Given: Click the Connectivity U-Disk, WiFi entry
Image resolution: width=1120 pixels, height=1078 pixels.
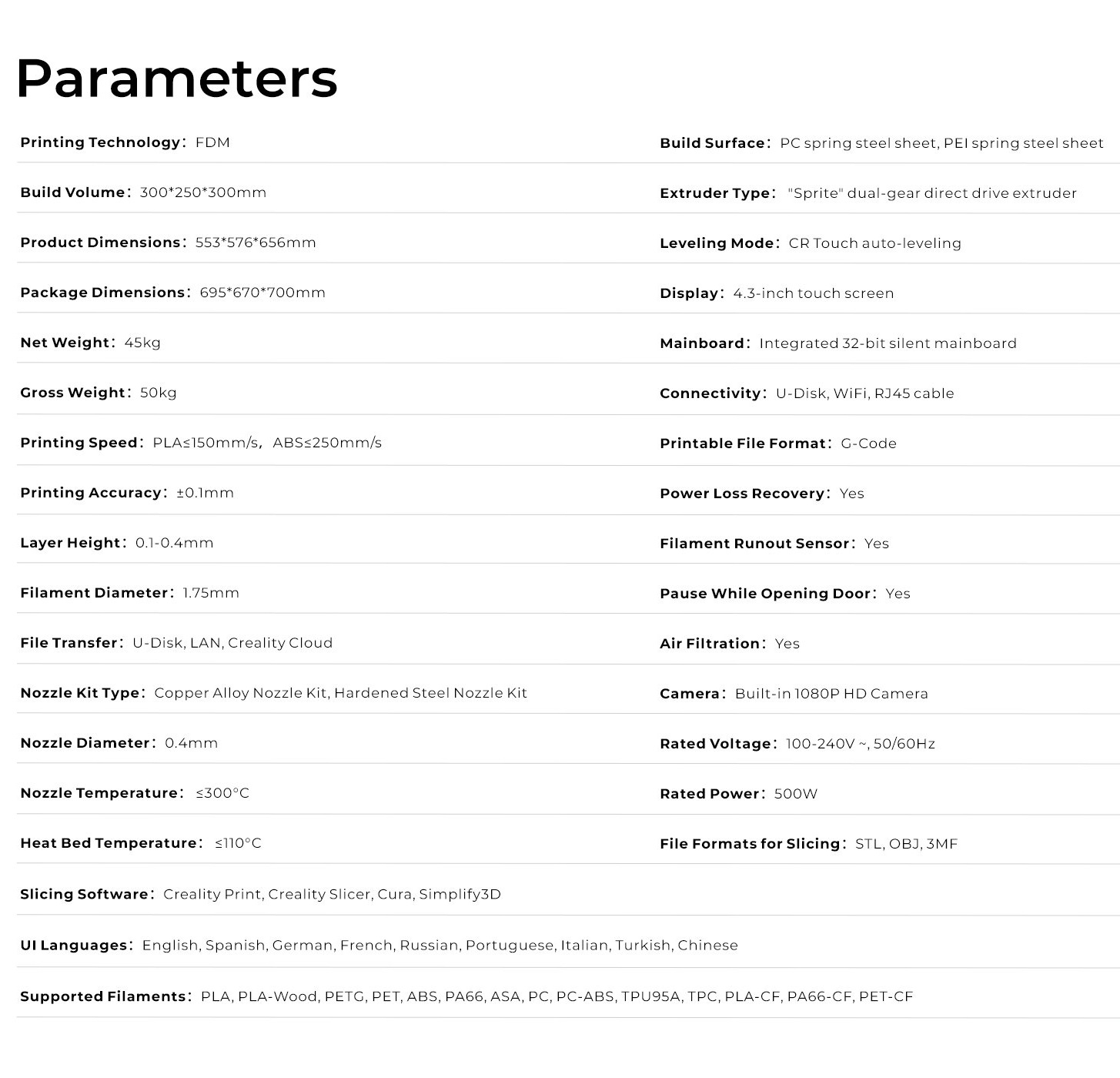Looking at the screenshot, I should pyautogui.click(x=864, y=393).
